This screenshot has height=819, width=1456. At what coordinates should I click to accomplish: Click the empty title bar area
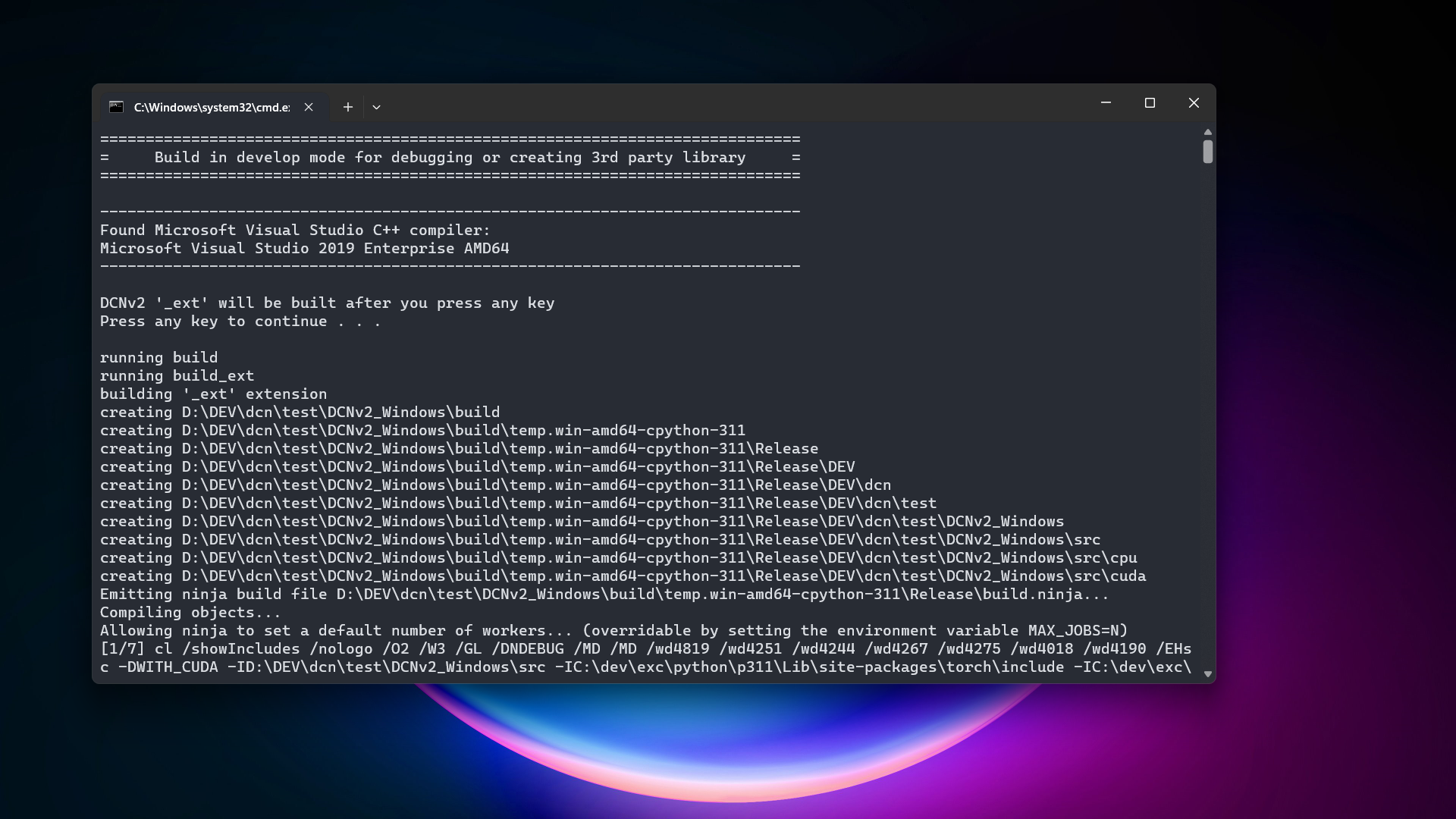point(720,104)
